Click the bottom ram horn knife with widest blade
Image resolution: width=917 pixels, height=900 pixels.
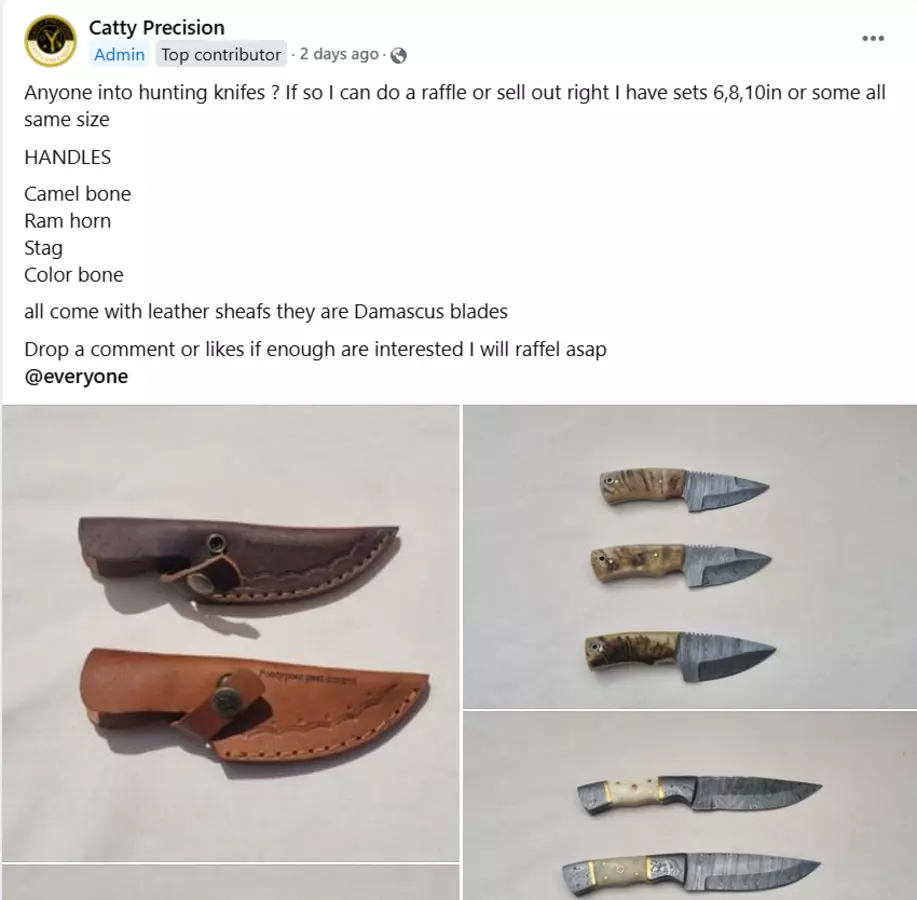pos(680,656)
